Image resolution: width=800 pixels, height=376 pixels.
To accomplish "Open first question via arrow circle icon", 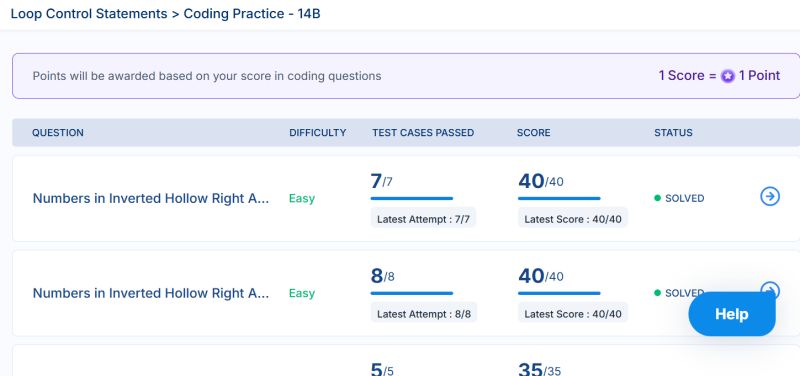I will tap(770, 196).
